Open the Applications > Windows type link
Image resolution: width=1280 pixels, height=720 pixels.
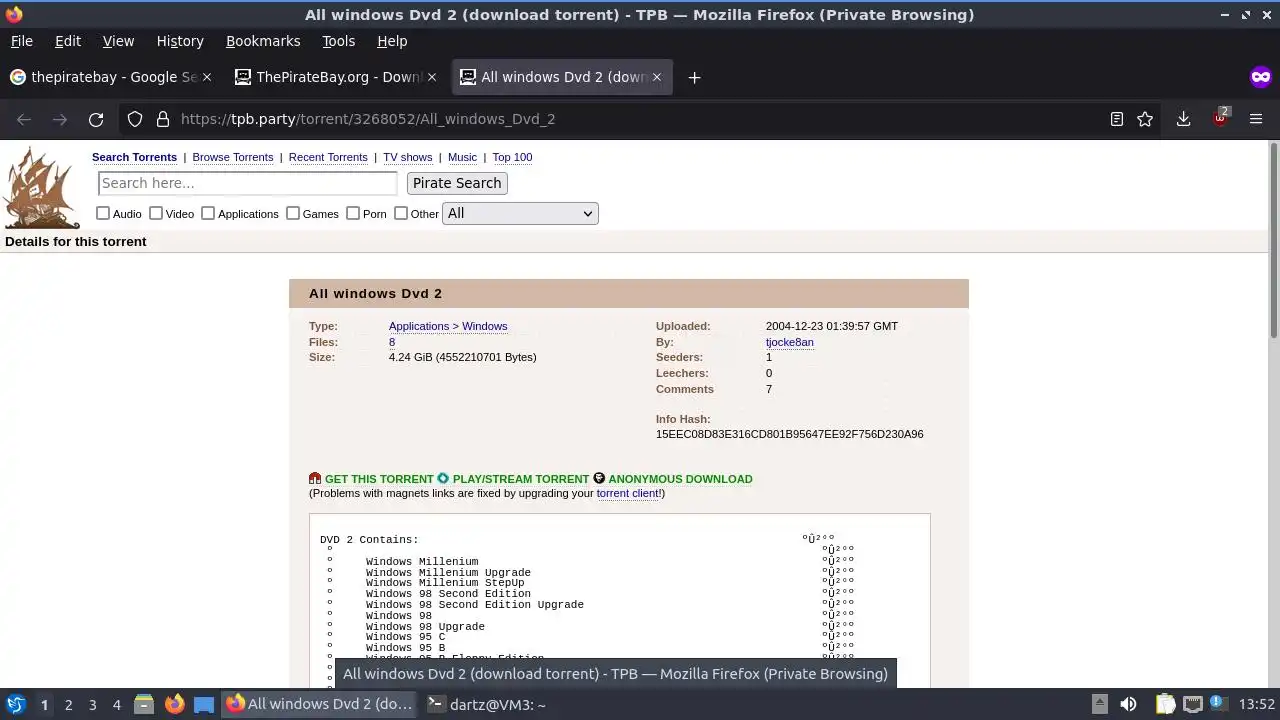coord(448,326)
